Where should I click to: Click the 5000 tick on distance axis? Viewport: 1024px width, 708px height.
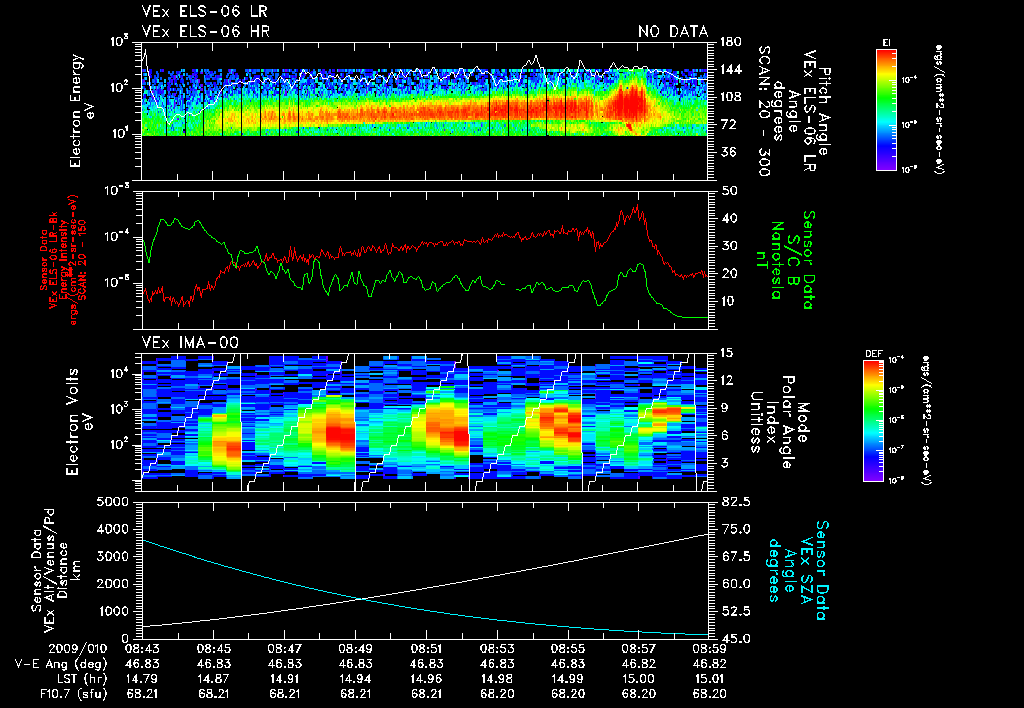coord(112,502)
